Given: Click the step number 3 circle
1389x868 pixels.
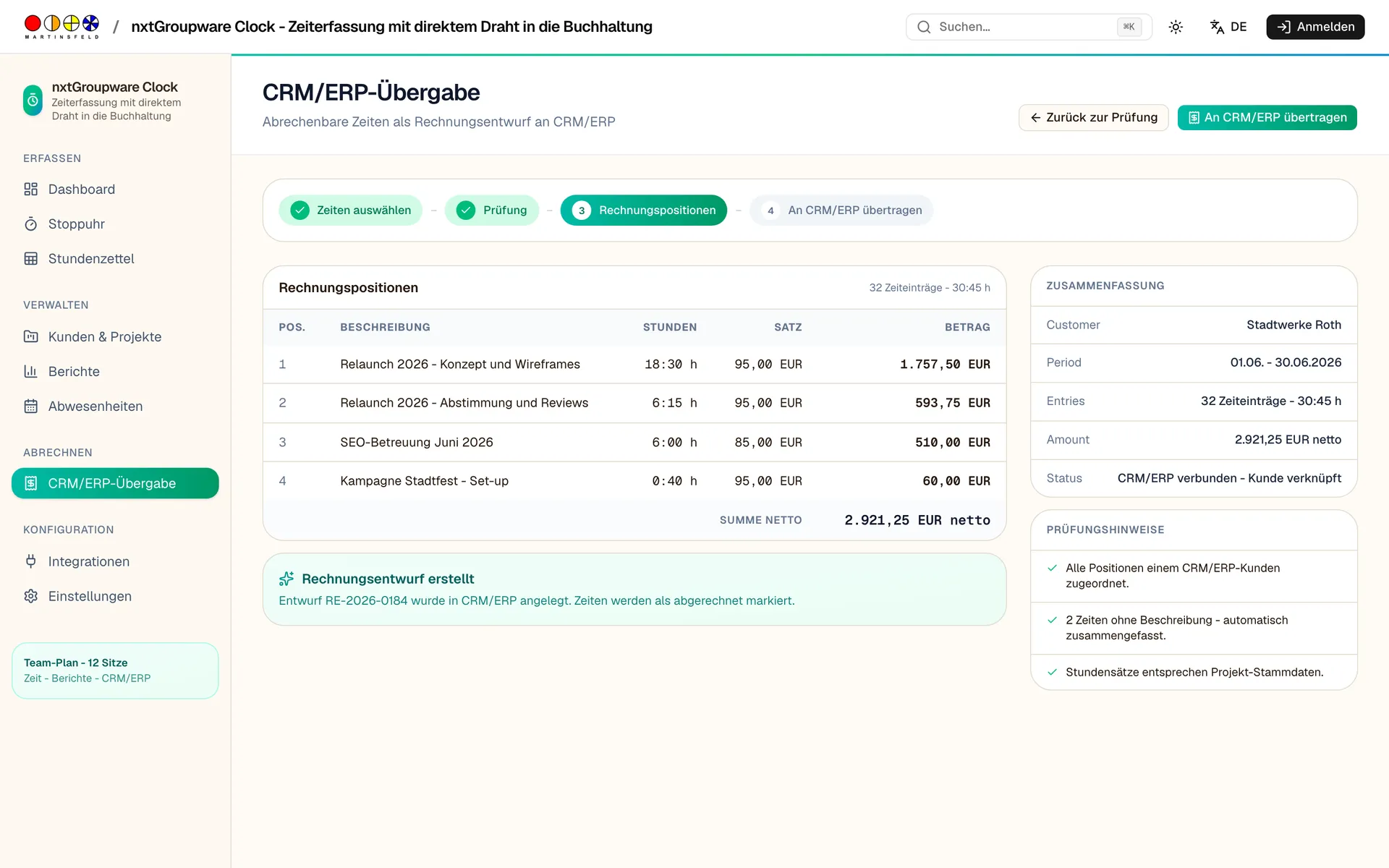Looking at the screenshot, I should tap(582, 210).
